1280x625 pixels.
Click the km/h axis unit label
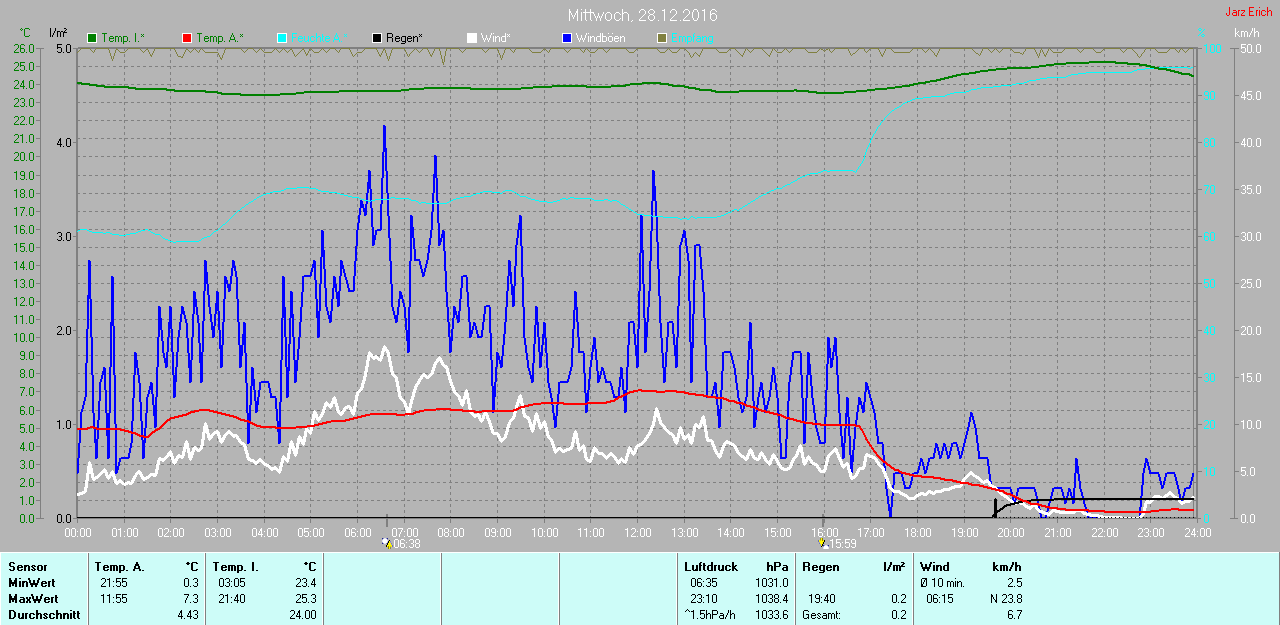click(x=1246, y=34)
